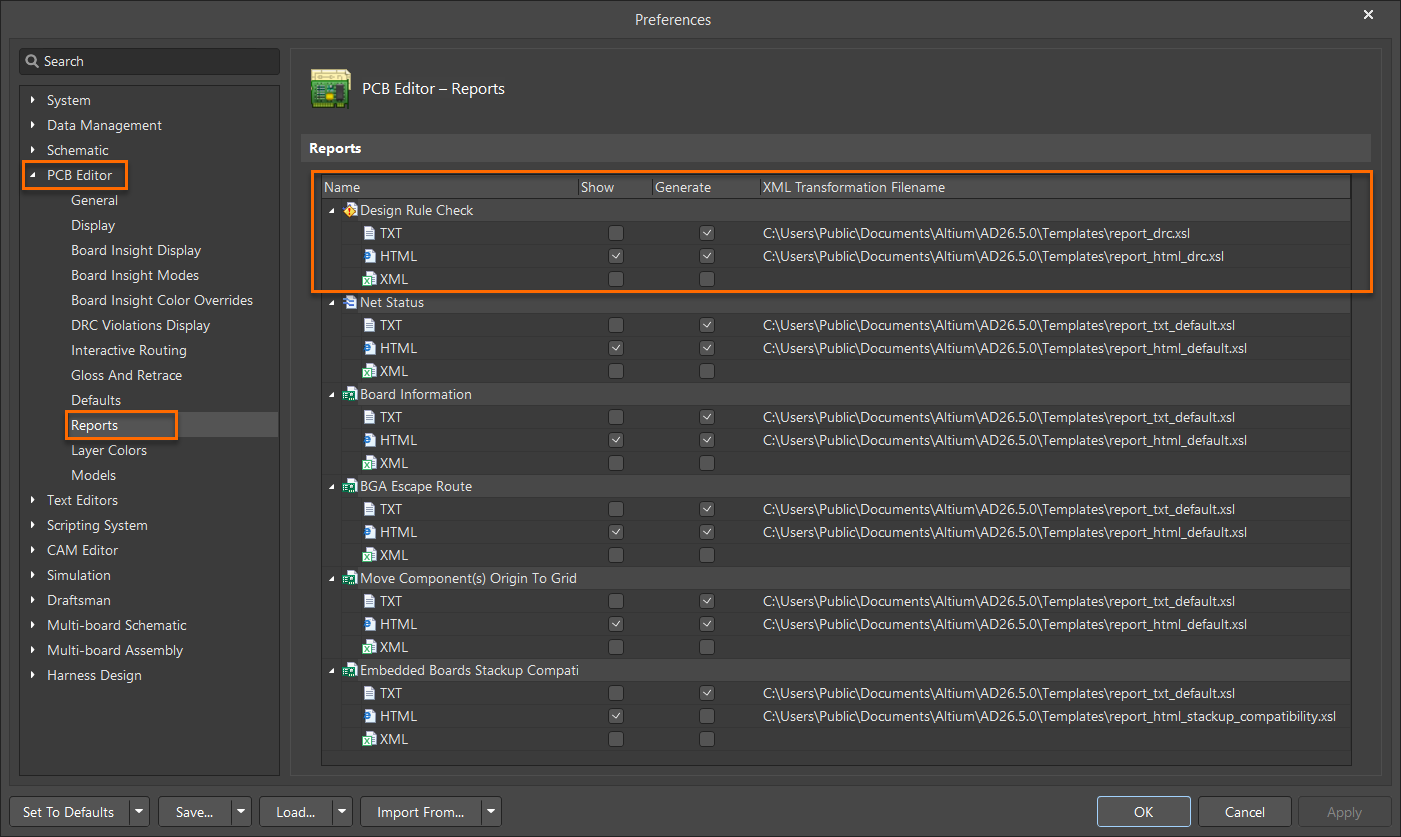Click the XML file icon under BGA Escape Route
The height and width of the screenshot is (837, 1401).
point(368,555)
